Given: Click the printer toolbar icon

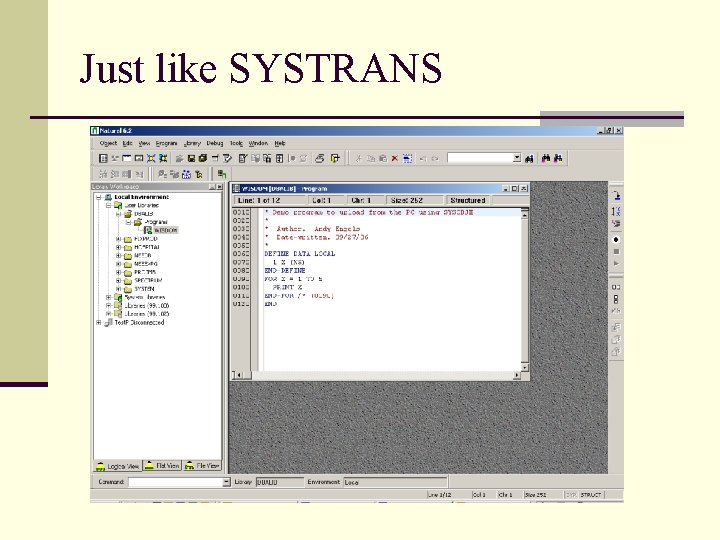Looking at the screenshot, I should tap(320, 158).
